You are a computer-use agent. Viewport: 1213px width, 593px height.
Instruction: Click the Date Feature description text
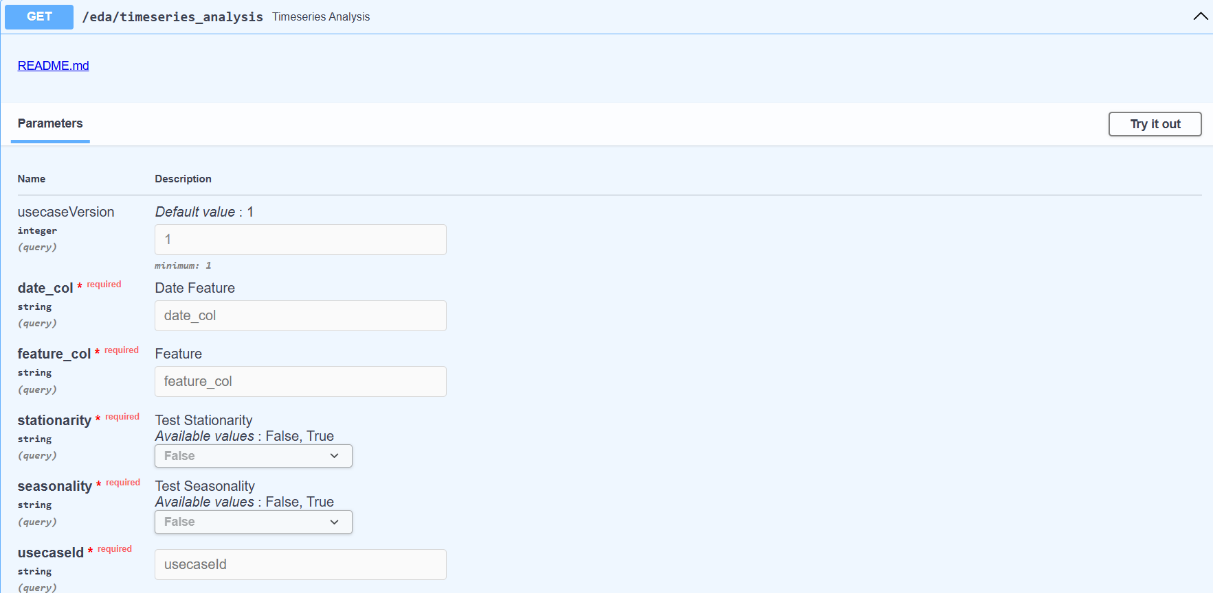[194, 287]
